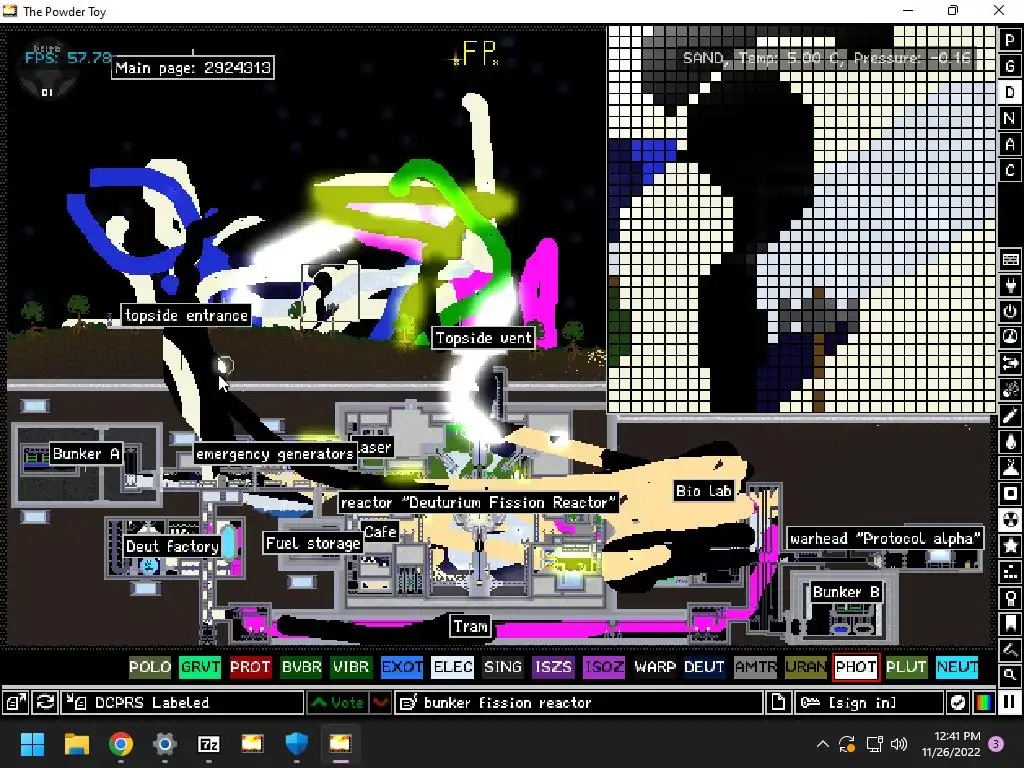Open the Walls element menu icon
This screenshot has width=1024, height=768.
[1010, 259]
